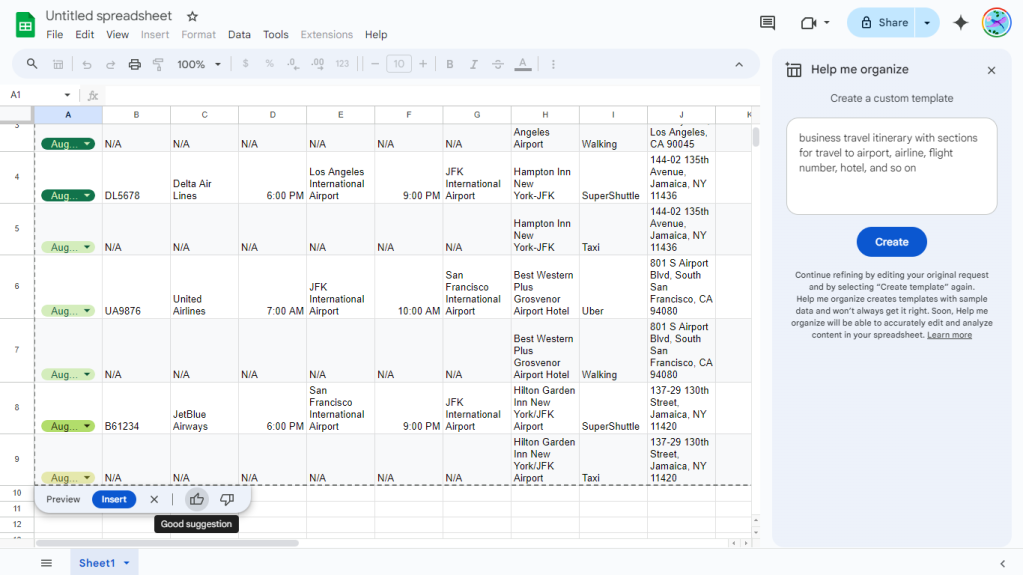Click the Preview button
The image size is (1023, 575).
(x=63, y=499)
